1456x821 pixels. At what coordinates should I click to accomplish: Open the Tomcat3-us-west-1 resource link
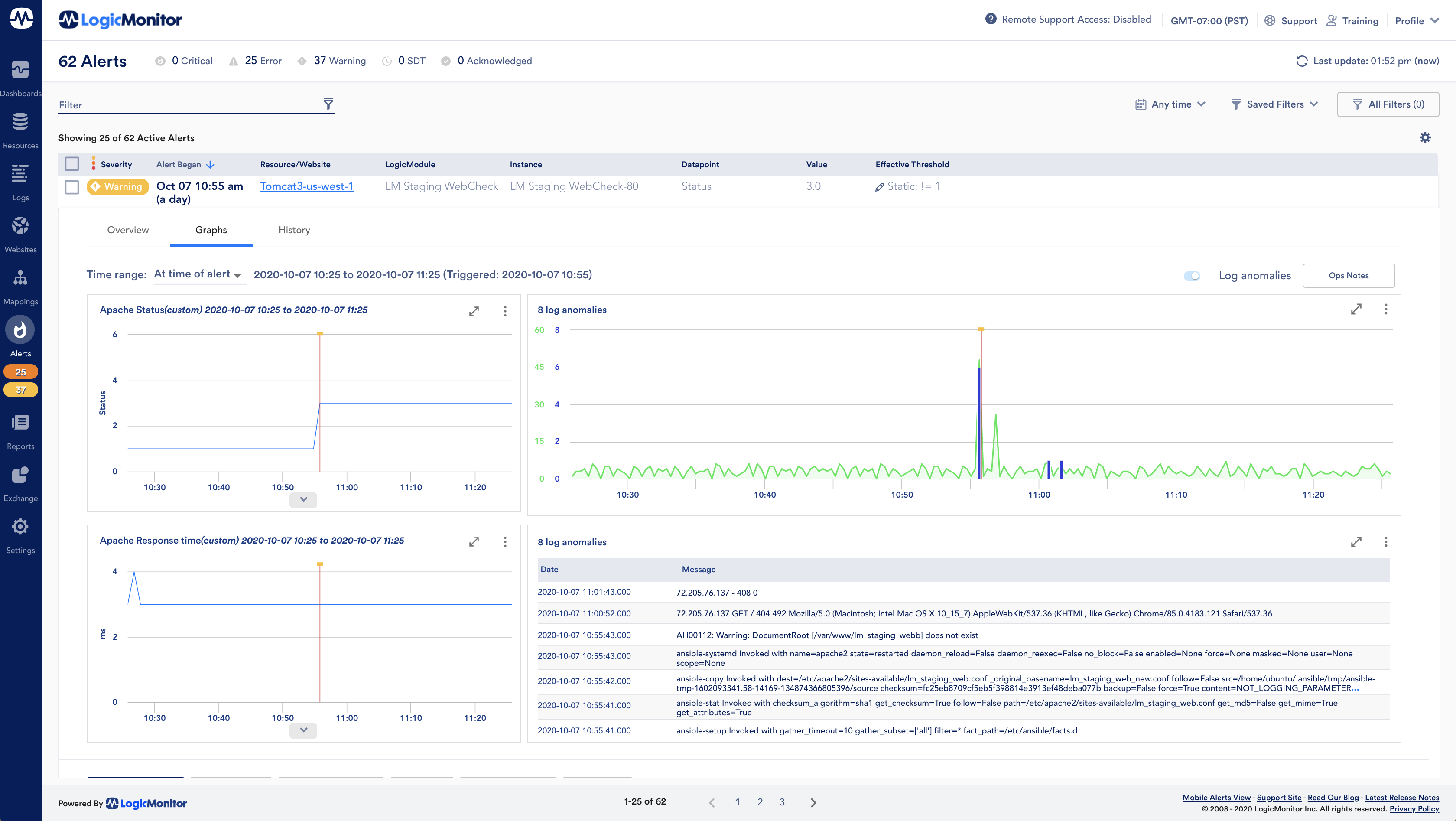tap(307, 186)
